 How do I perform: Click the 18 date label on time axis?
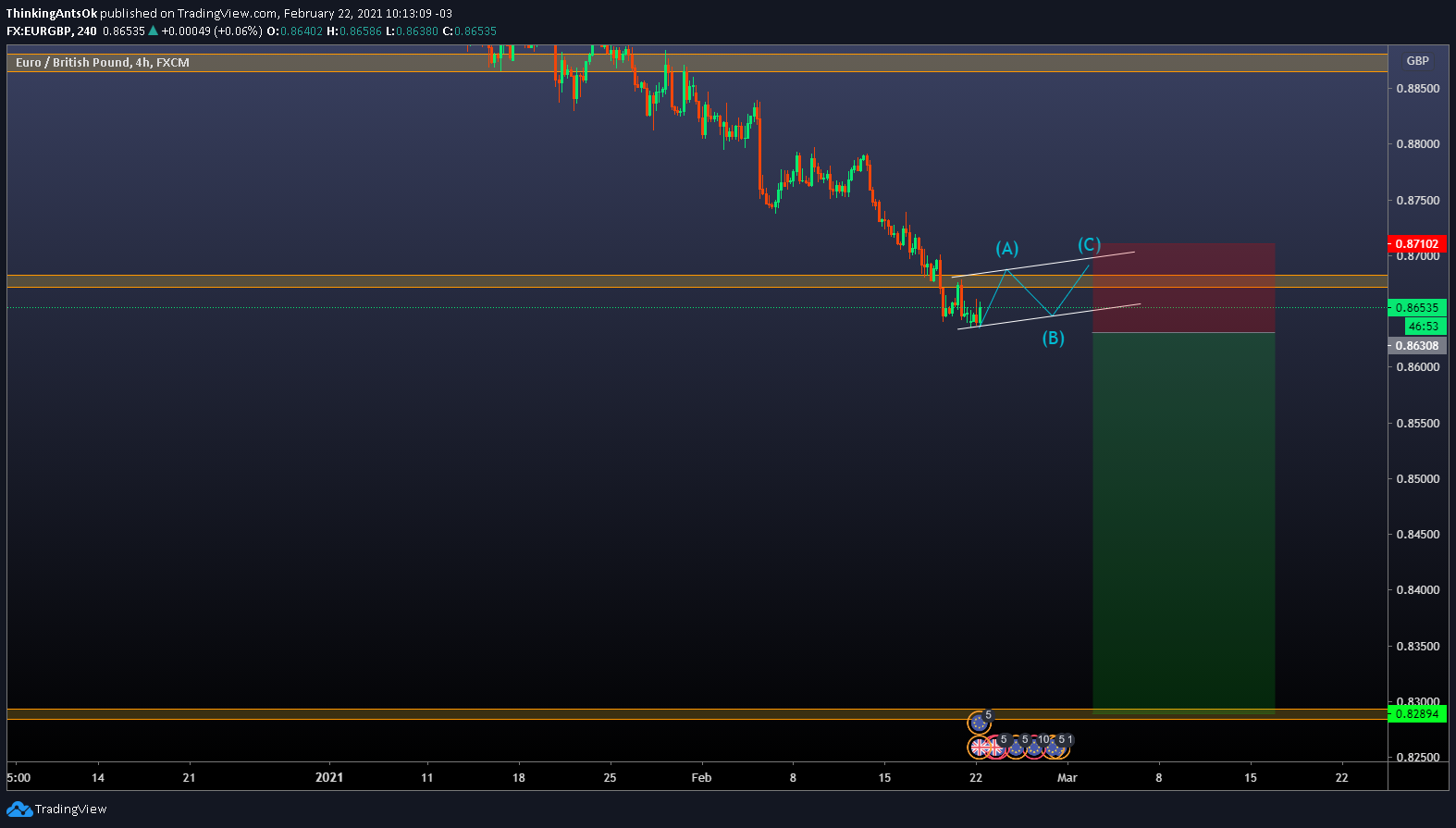coord(518,778)
